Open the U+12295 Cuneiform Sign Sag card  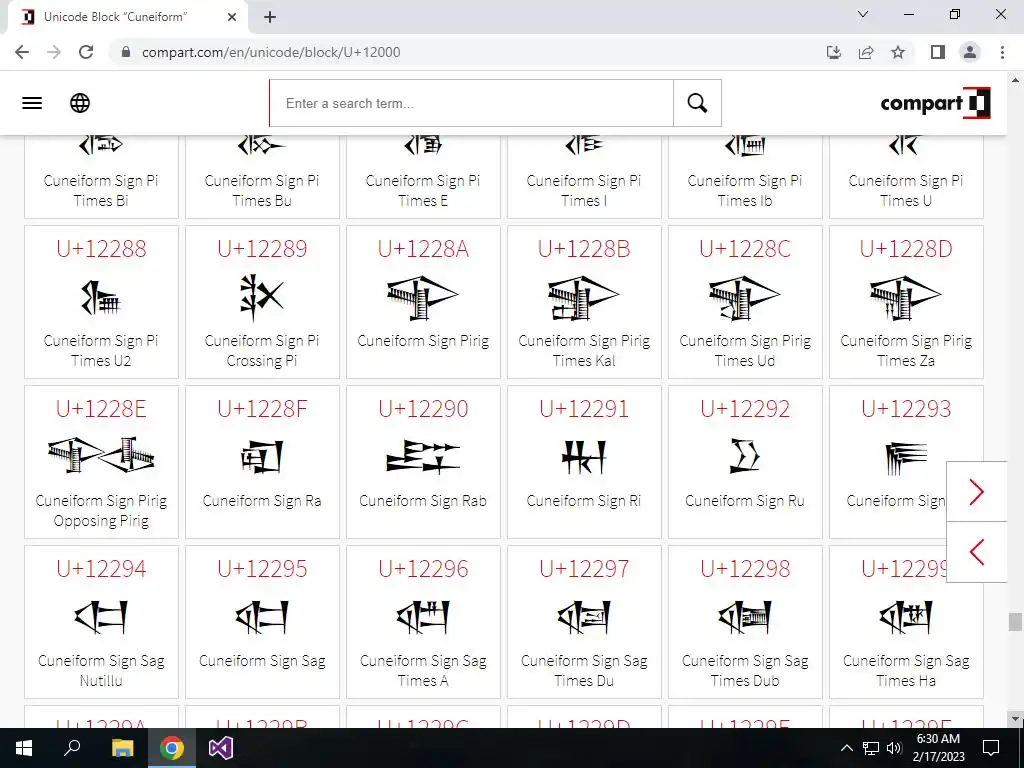(262, 622)
